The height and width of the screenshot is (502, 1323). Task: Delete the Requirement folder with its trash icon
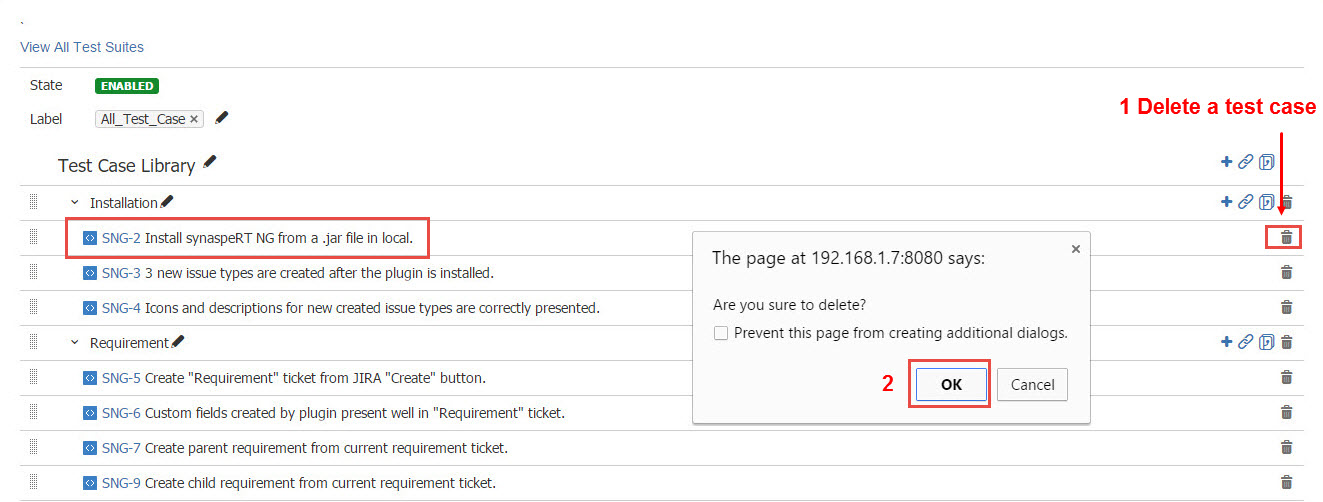[x=1287, y=342]
